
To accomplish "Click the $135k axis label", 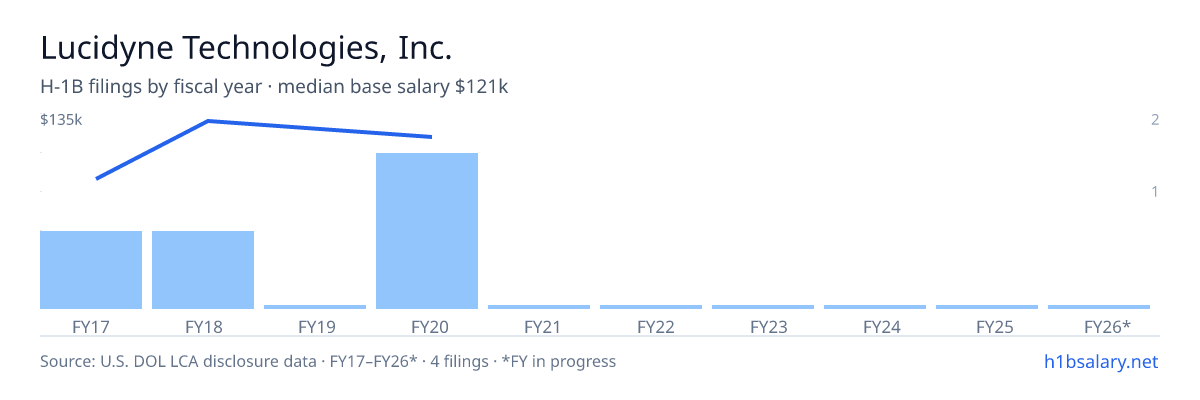I will click(x=61, y=120).
